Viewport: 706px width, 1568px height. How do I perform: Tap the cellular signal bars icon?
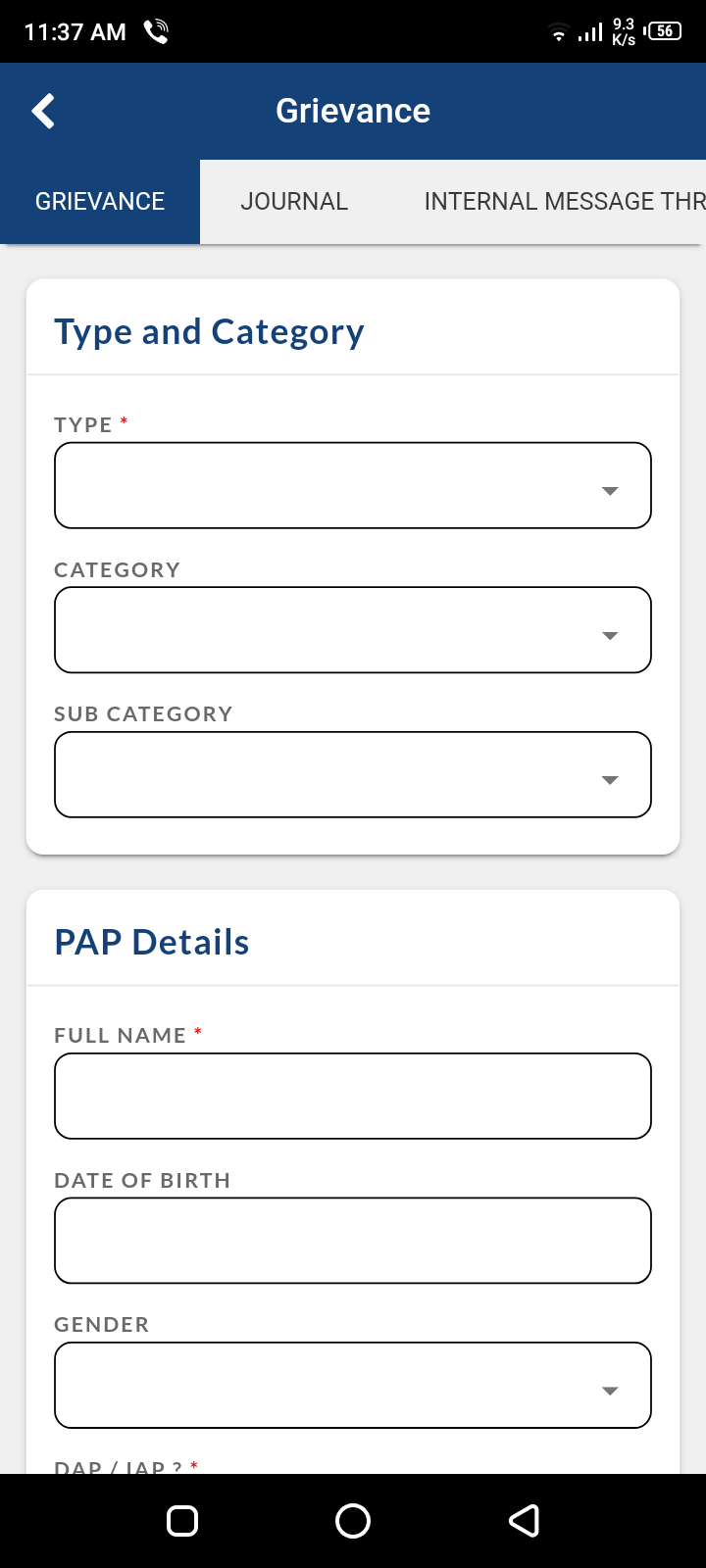590,33
